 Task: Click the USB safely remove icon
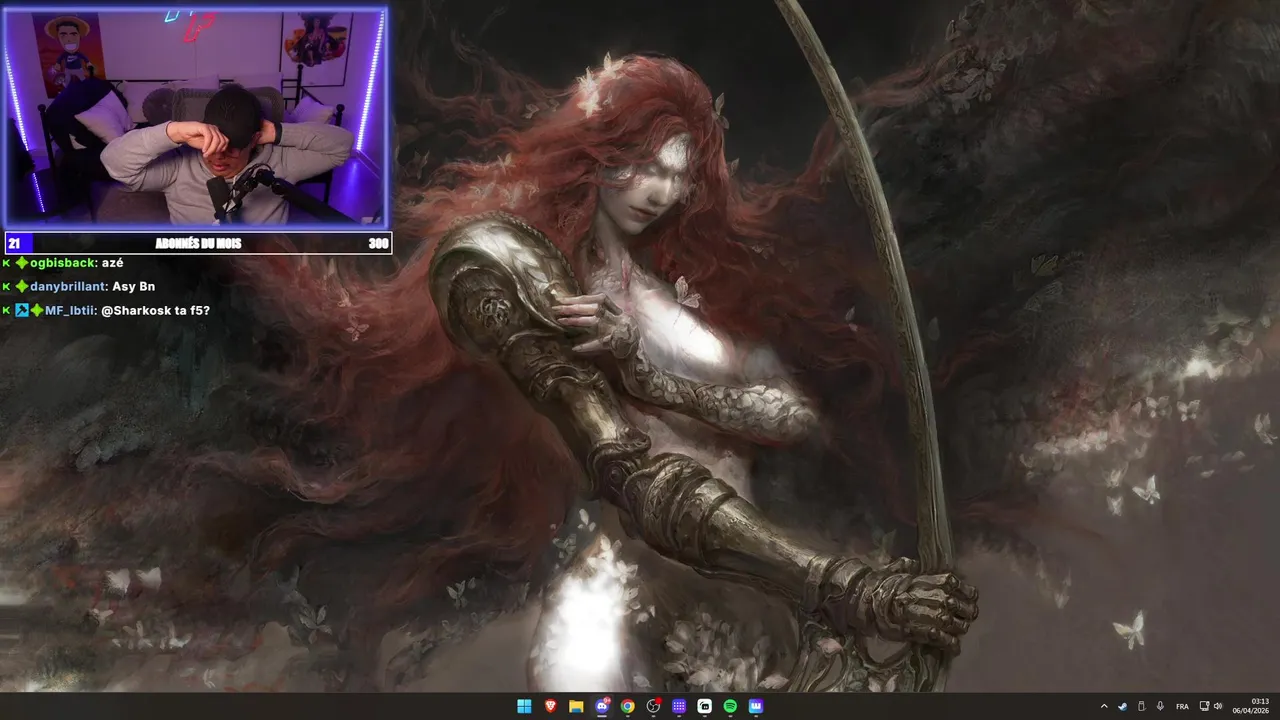[1141, 706]
